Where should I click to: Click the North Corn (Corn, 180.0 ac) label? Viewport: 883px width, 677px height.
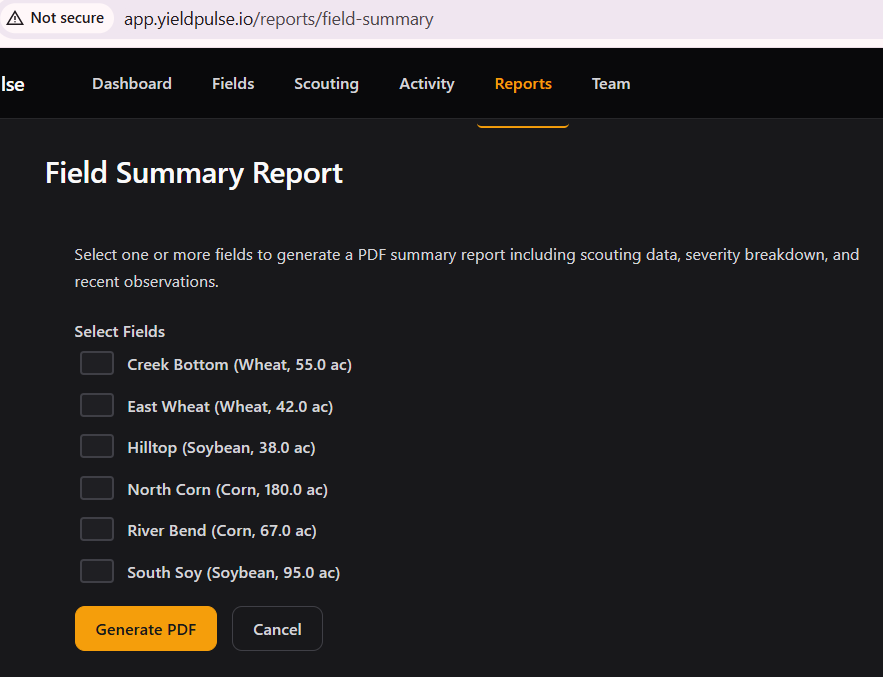click(227, 489)
